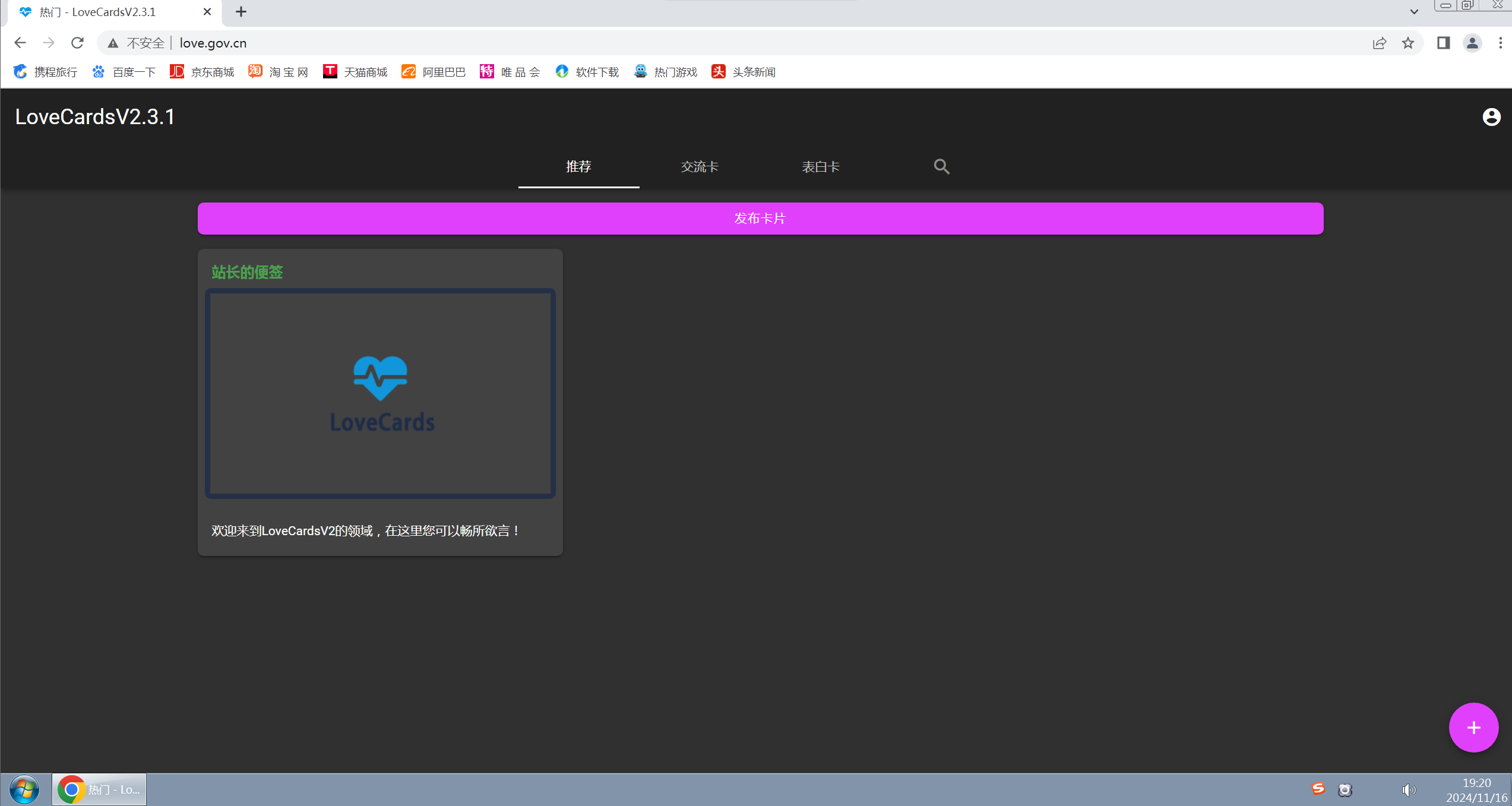Click the LoveCards card image thumbnail
This screenshot has width=1512, height=806.
pyautogui.click(x=380, y=393)
